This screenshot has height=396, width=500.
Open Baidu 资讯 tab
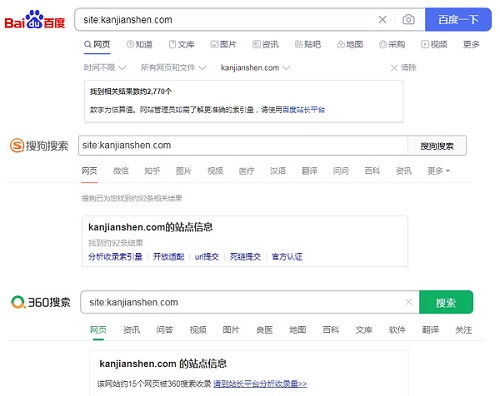click(265, 44)
